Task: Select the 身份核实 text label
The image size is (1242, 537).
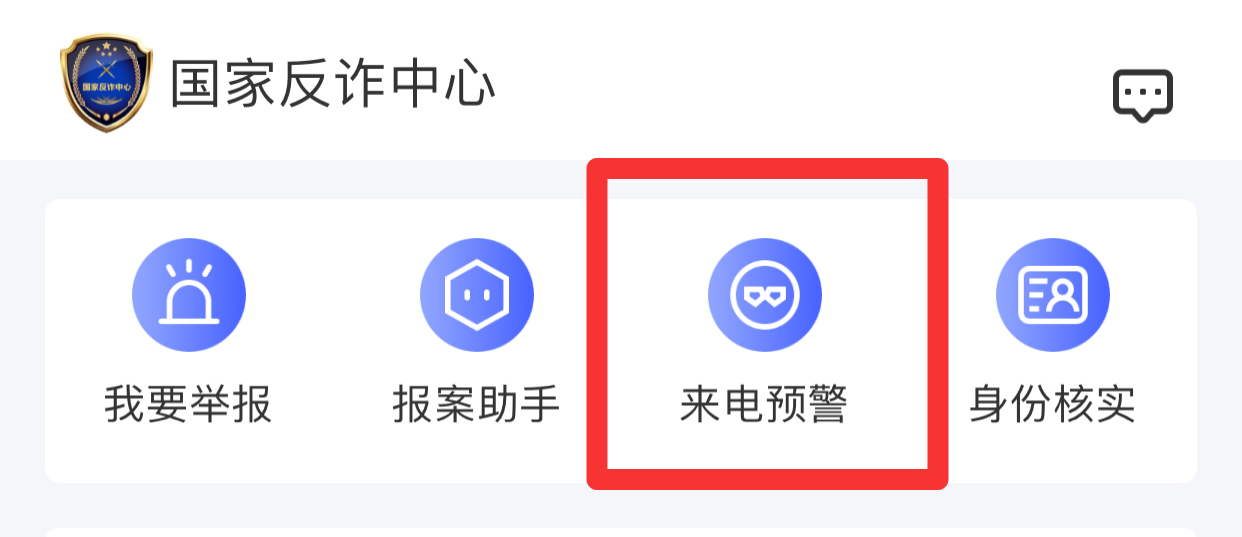Action: [x=1052, y=405]
